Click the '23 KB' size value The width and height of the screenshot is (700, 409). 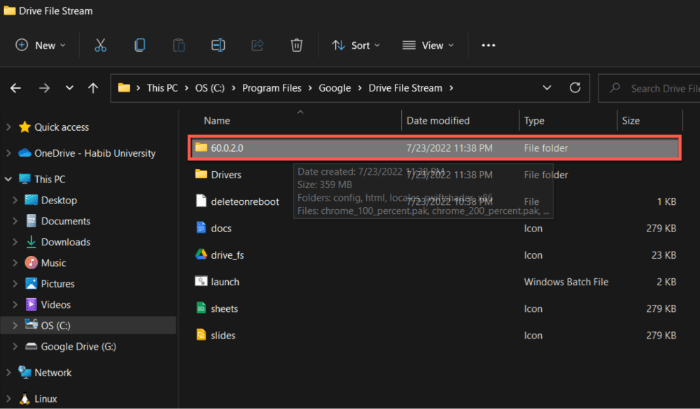click(663, 255)
